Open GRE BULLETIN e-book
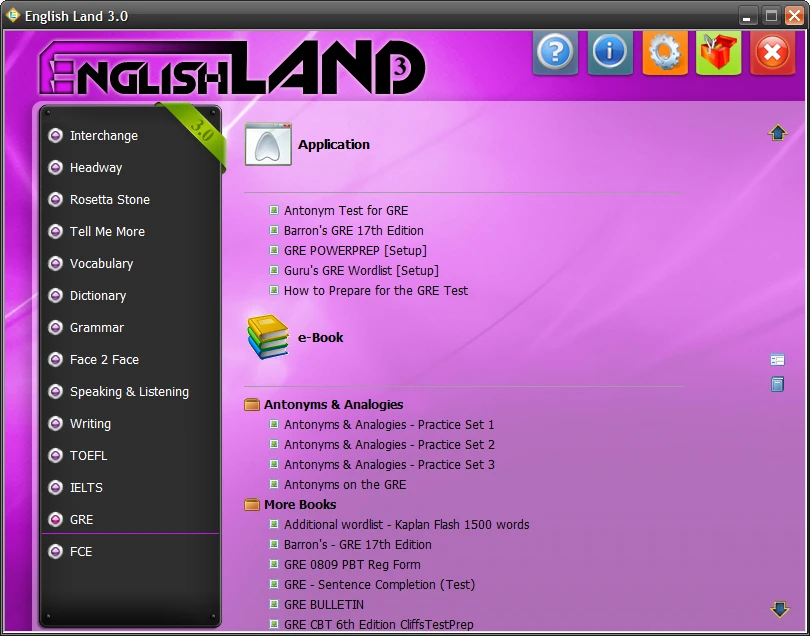The width and height of the screenshot is (810, 636). pyautogui.click(x=323, y=605)
